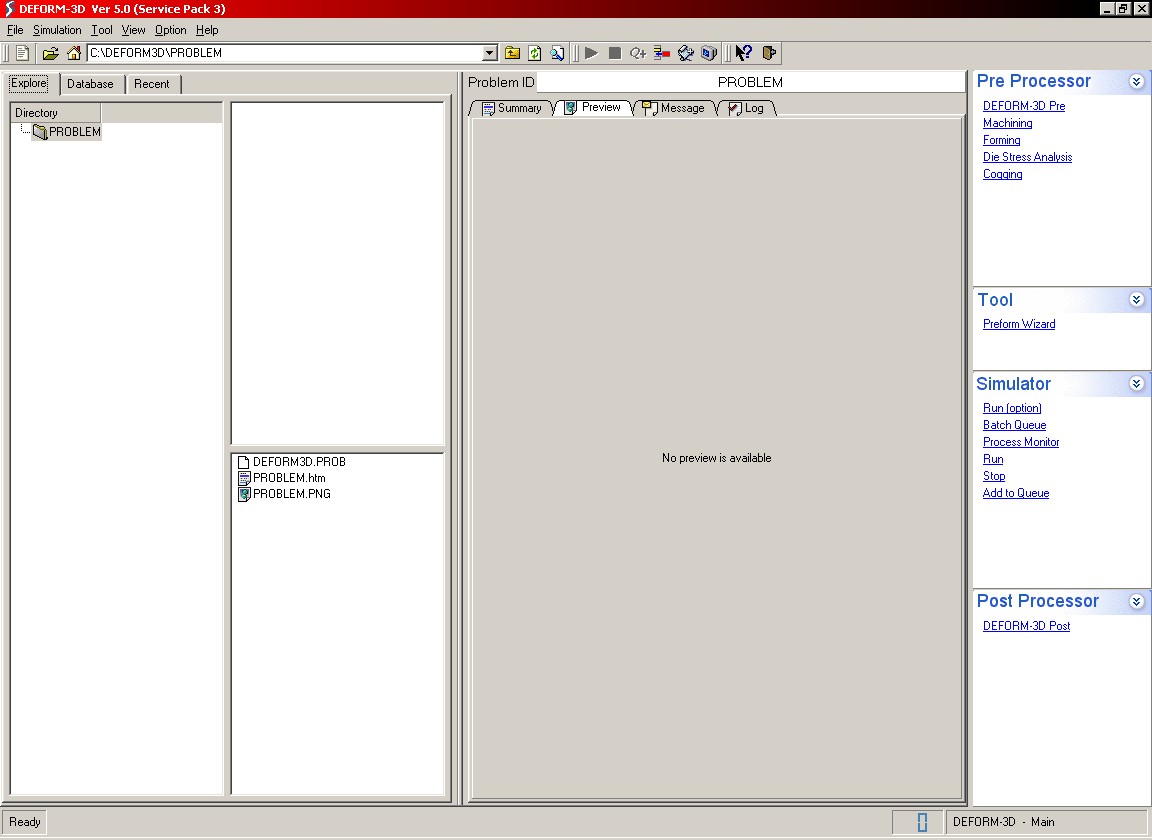Click the open folder toolbar icon
This screenshot has height=840, width=1152.
click(50, 53)
